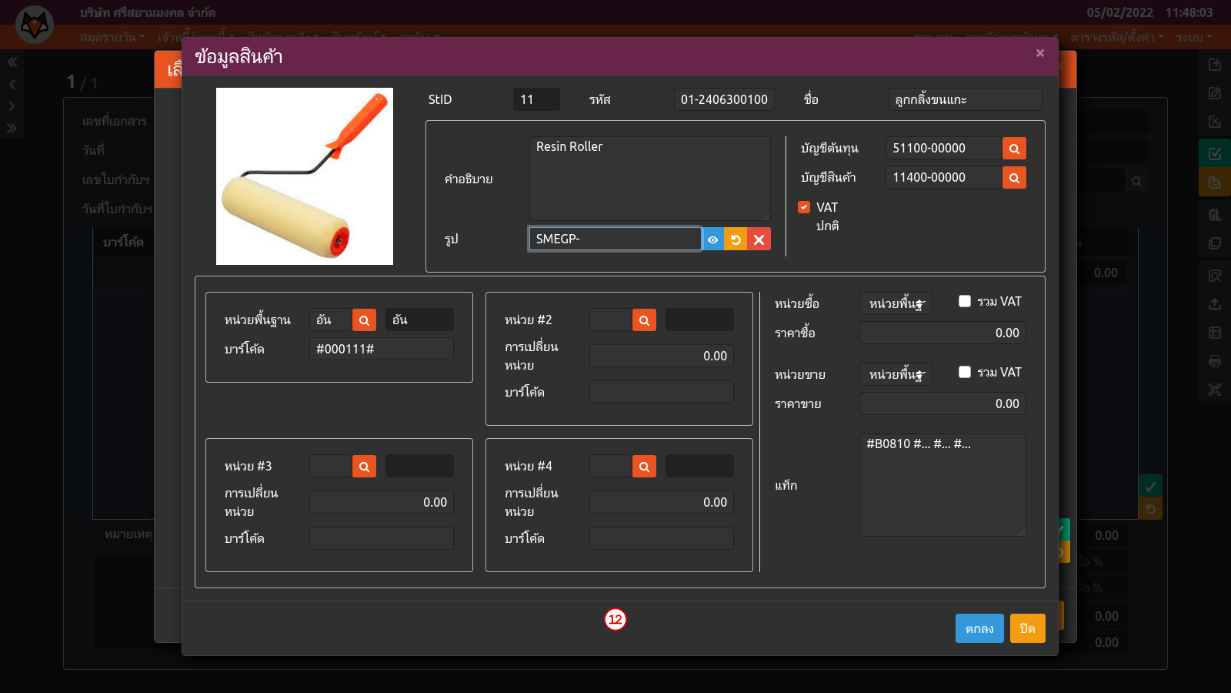The height and width of the screenshot is (693, 1231).
Task: Toggle the VAT ปกติ checkbox
Action: (x=804, y=208)
